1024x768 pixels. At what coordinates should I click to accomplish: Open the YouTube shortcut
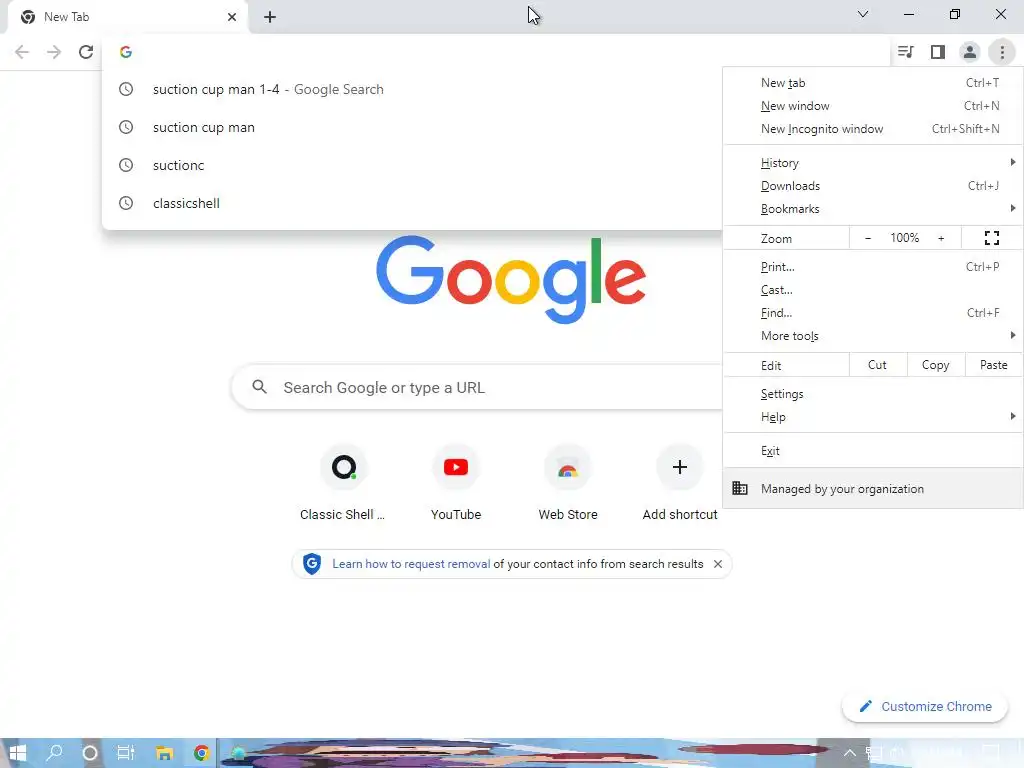click(x=456, y=483)
